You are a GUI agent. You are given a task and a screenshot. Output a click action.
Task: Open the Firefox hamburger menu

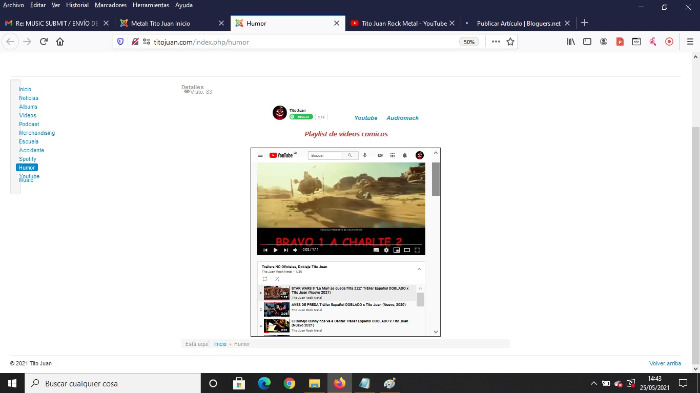pos(690,42)
